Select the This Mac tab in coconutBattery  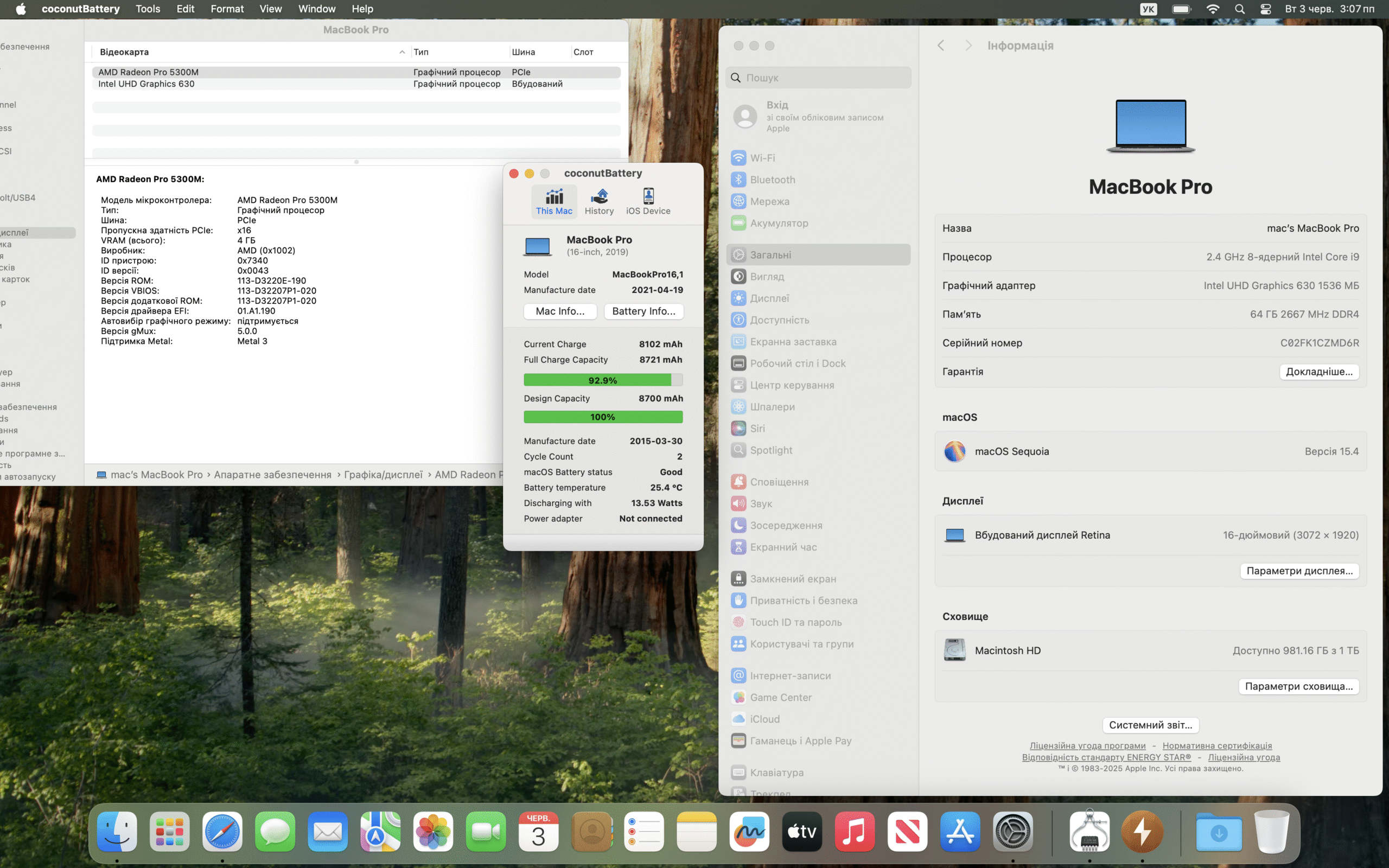pyautogui.click(x=554, y=201)
